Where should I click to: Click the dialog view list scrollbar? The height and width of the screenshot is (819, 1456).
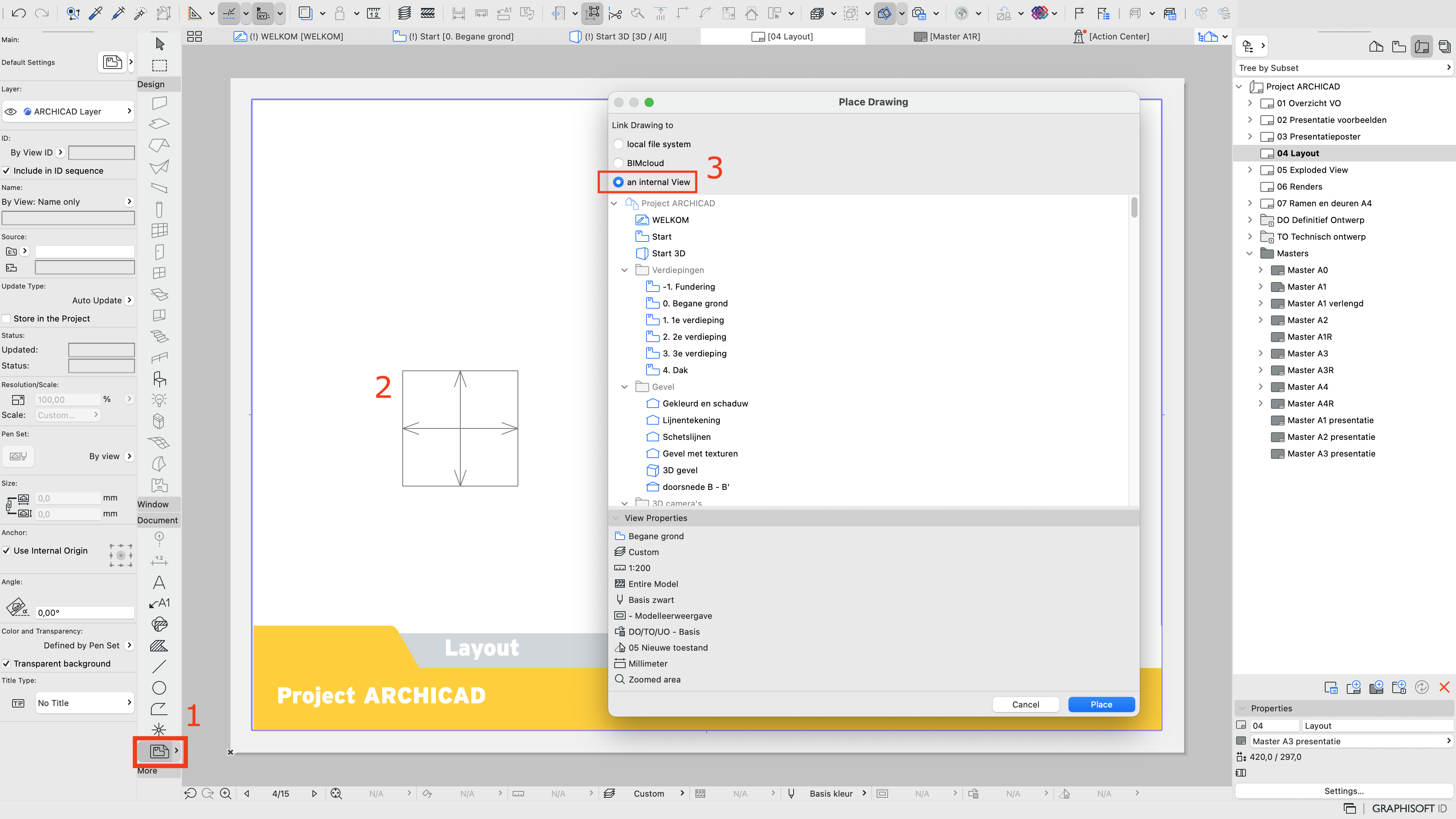(x=1134, y=207)
